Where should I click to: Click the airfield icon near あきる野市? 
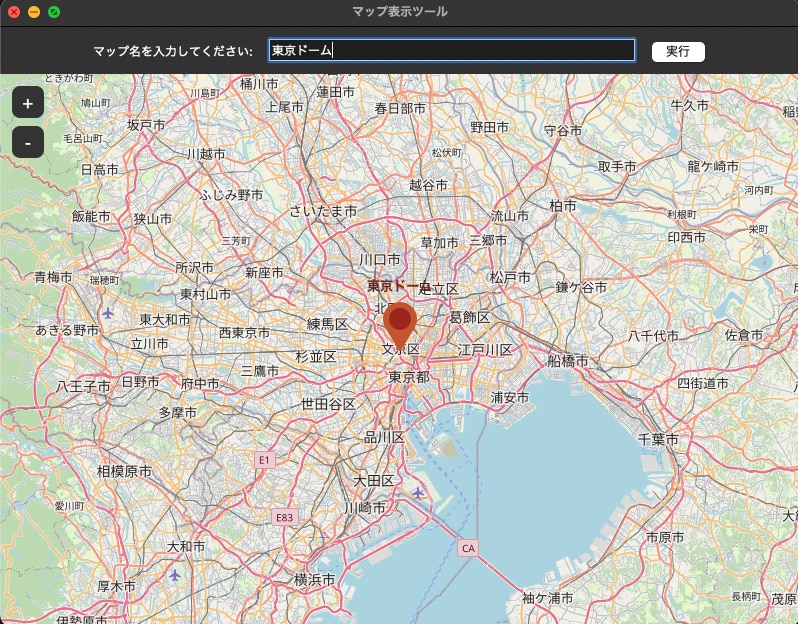(x=107, y=314)
